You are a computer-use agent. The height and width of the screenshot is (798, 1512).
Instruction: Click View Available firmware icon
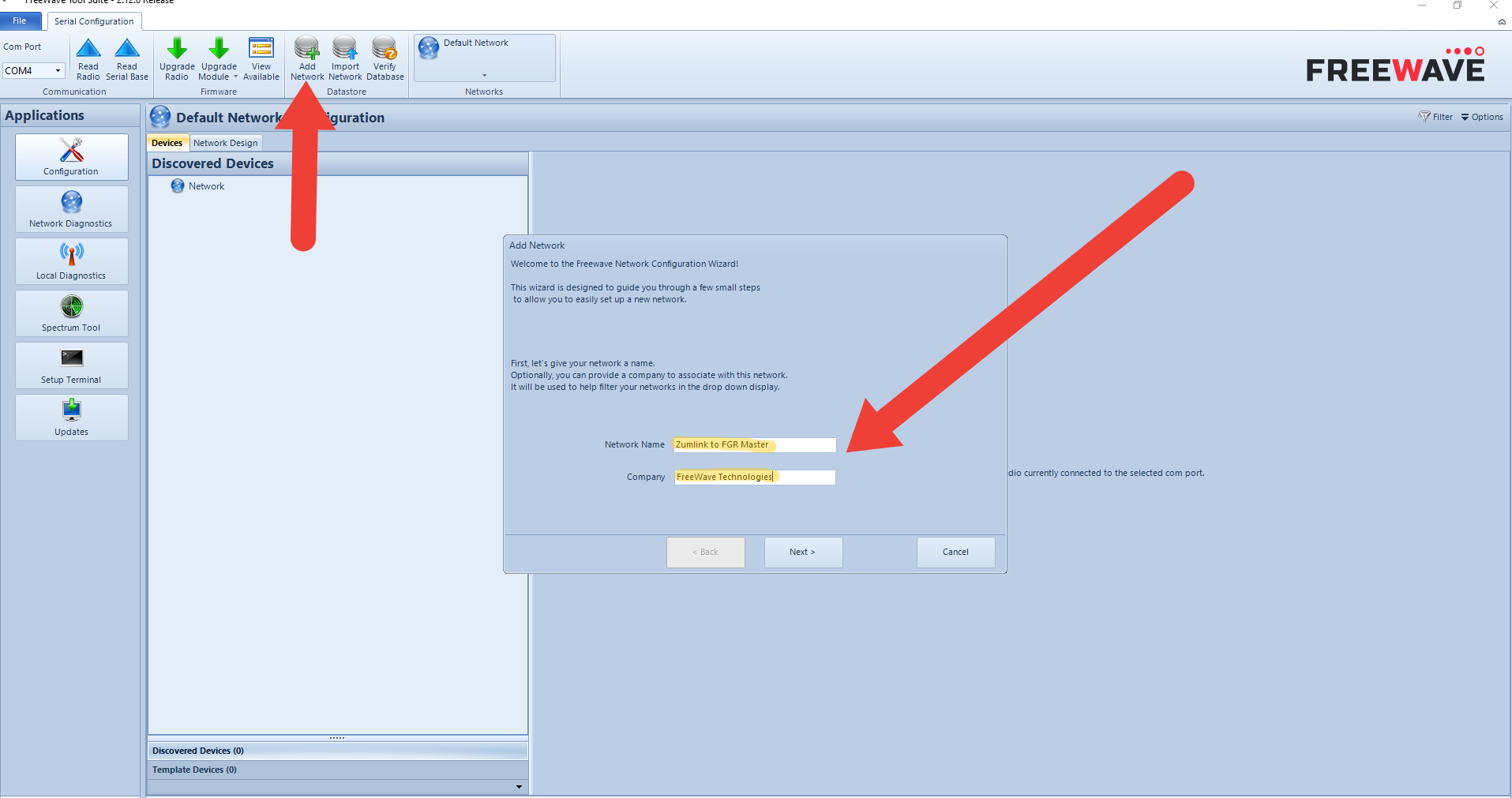(x=261, y=58)
